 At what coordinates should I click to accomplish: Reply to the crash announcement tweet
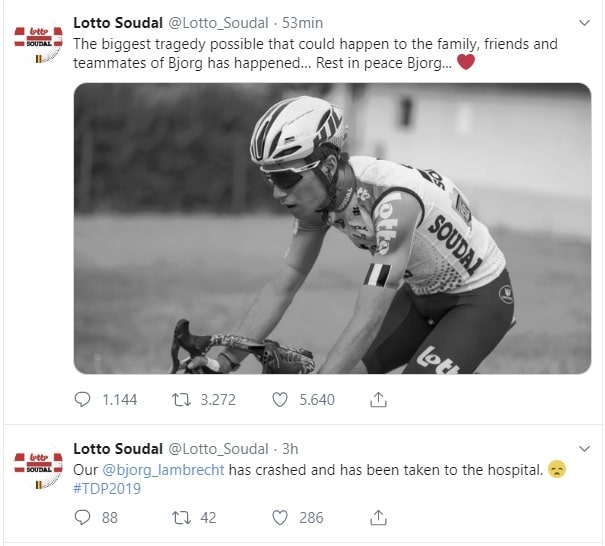tap(83, 517)
